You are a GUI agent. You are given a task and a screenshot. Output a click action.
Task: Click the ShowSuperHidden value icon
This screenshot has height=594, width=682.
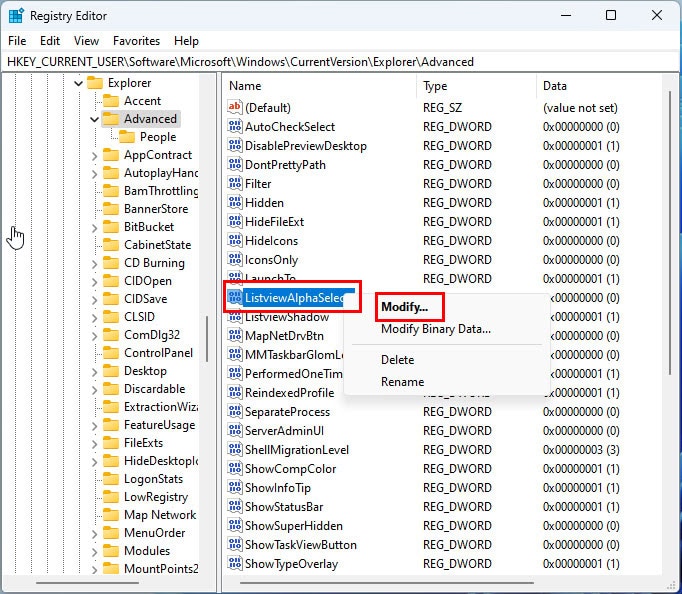pos(235,526)
